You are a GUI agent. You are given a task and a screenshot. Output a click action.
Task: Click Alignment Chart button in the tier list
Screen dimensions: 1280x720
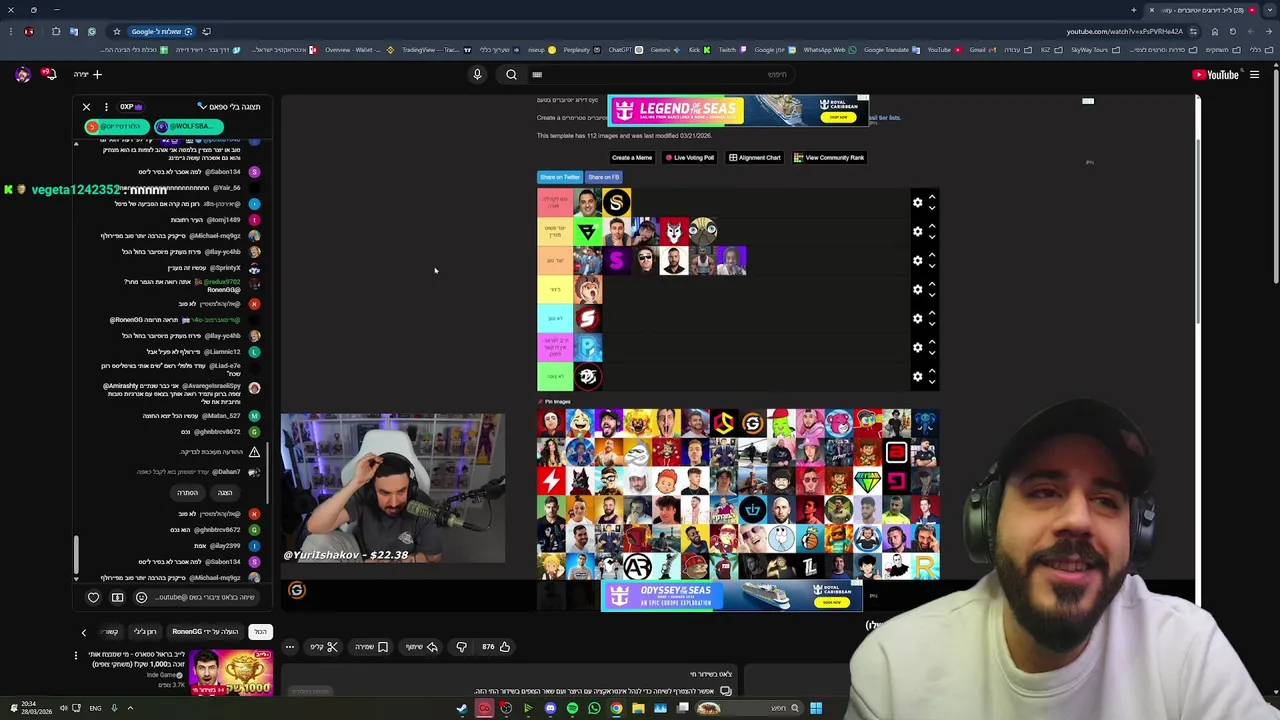click(x=755, y=158)
